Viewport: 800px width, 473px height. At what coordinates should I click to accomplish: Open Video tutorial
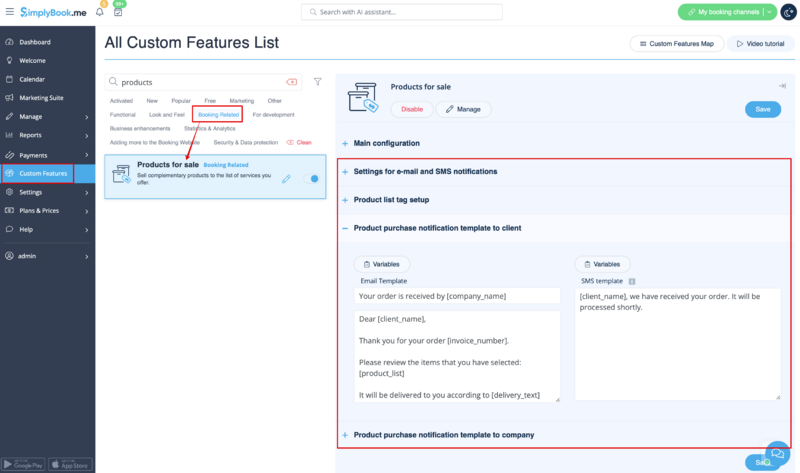pos(761,44)
